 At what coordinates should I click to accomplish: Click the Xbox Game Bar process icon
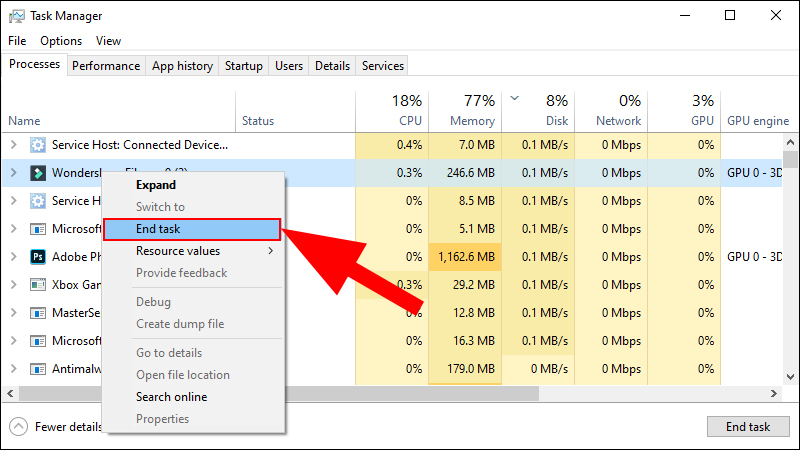38,285
